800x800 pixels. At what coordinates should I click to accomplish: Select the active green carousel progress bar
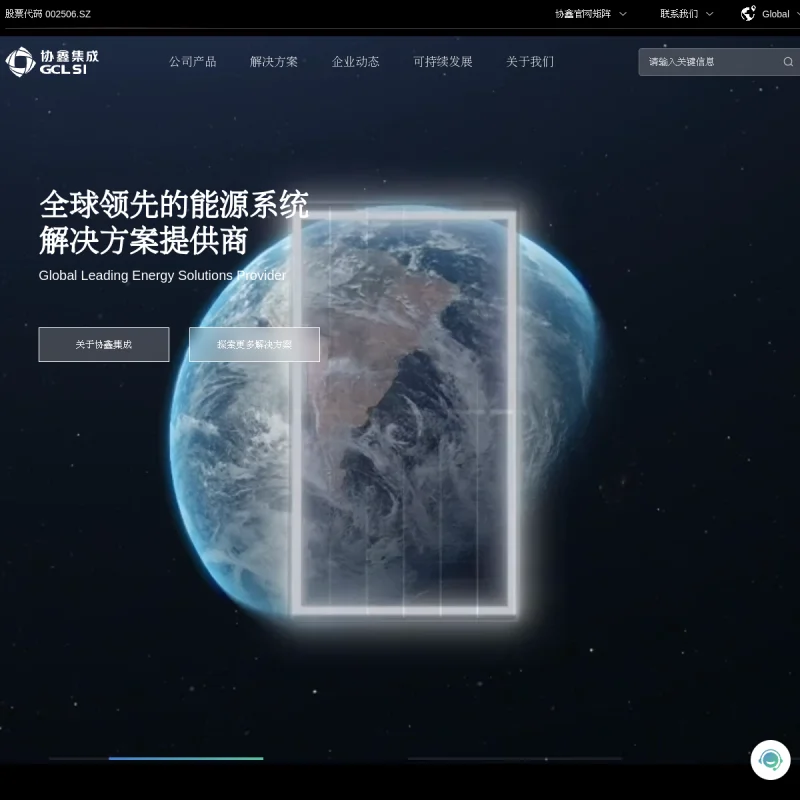click(x=186, y=759)
